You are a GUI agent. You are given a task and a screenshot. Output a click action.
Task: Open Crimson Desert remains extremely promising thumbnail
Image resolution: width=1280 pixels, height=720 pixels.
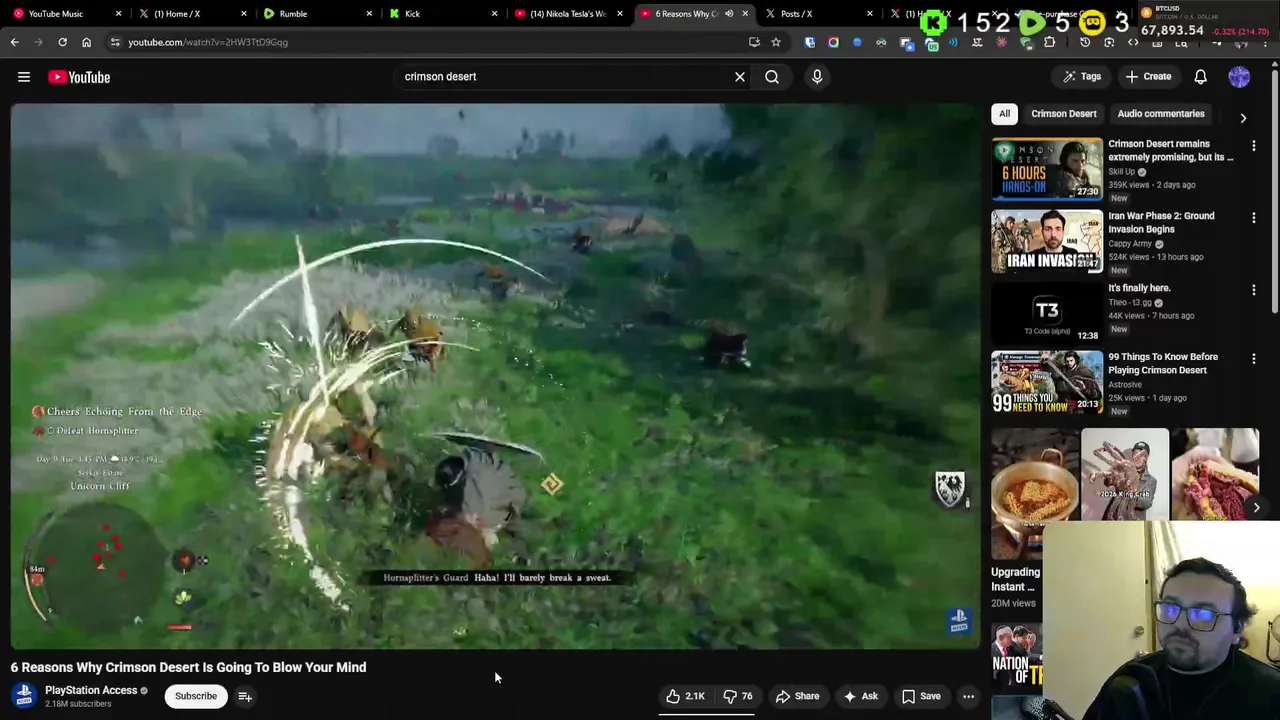click(x=1047, y=169)
